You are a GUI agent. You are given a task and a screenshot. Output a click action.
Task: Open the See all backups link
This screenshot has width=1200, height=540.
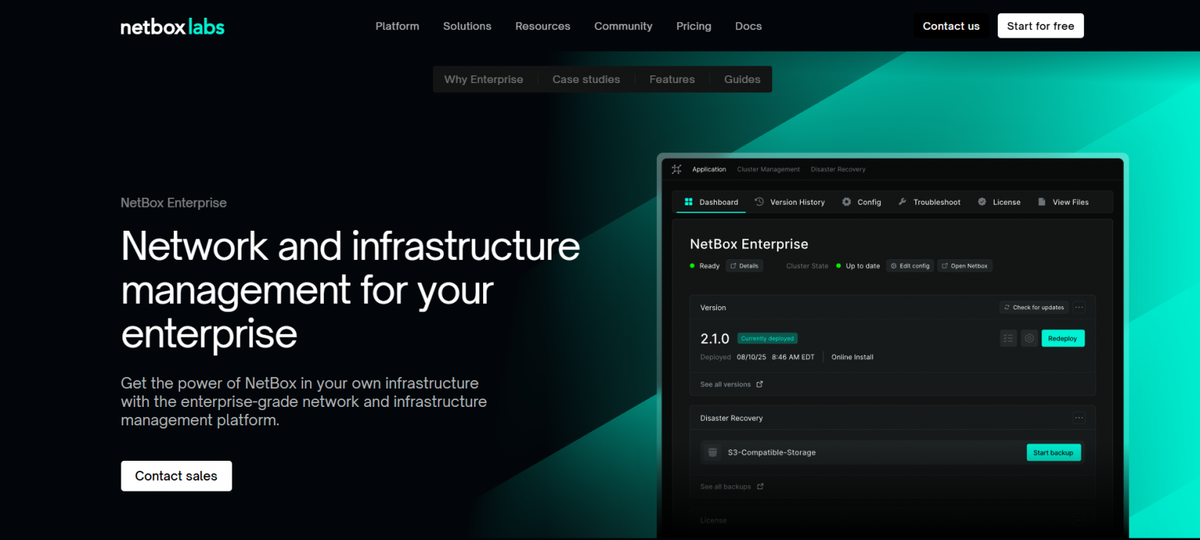point(732,486)
